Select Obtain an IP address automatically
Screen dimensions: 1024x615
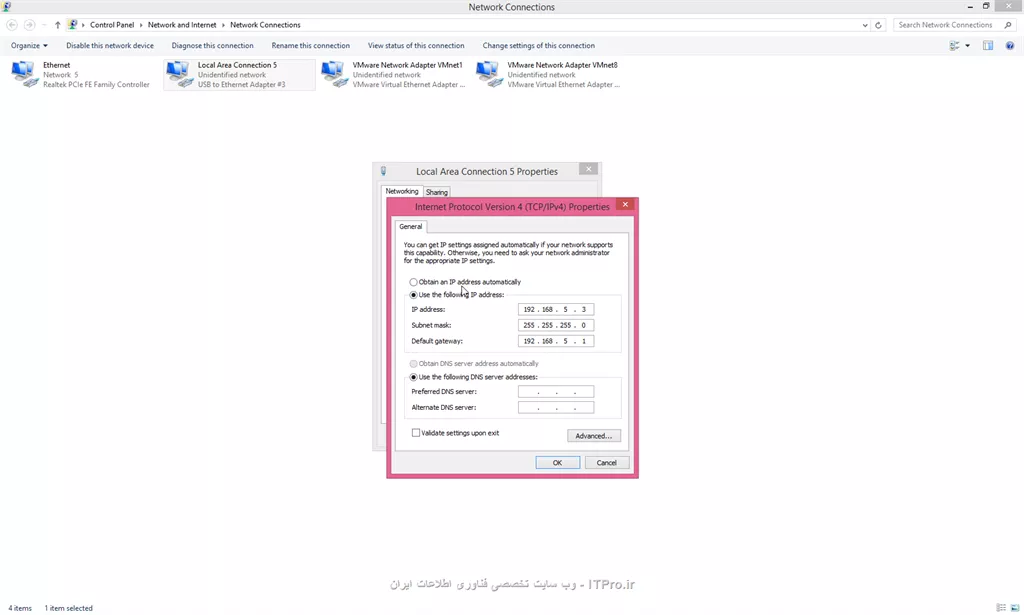click(x=414, y=282)
